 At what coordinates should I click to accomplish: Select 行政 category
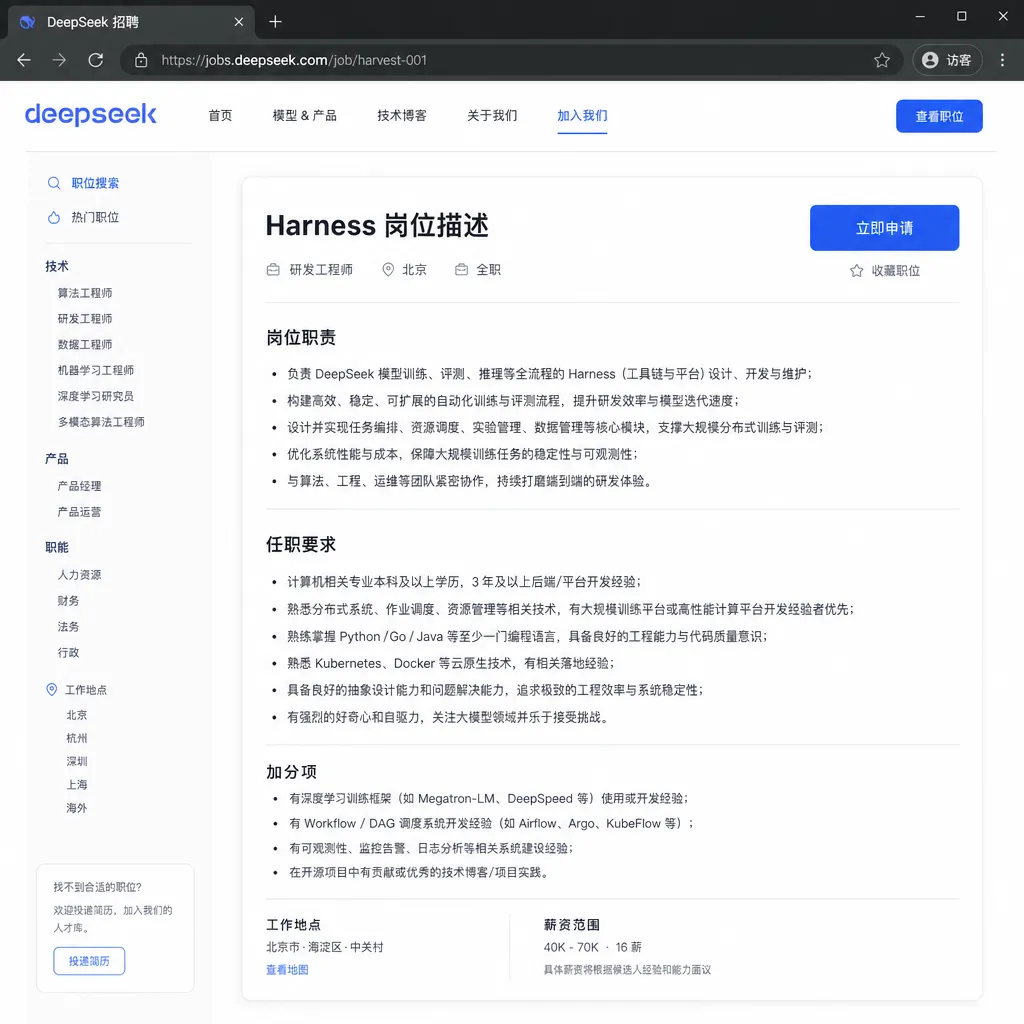pos(69,652)
